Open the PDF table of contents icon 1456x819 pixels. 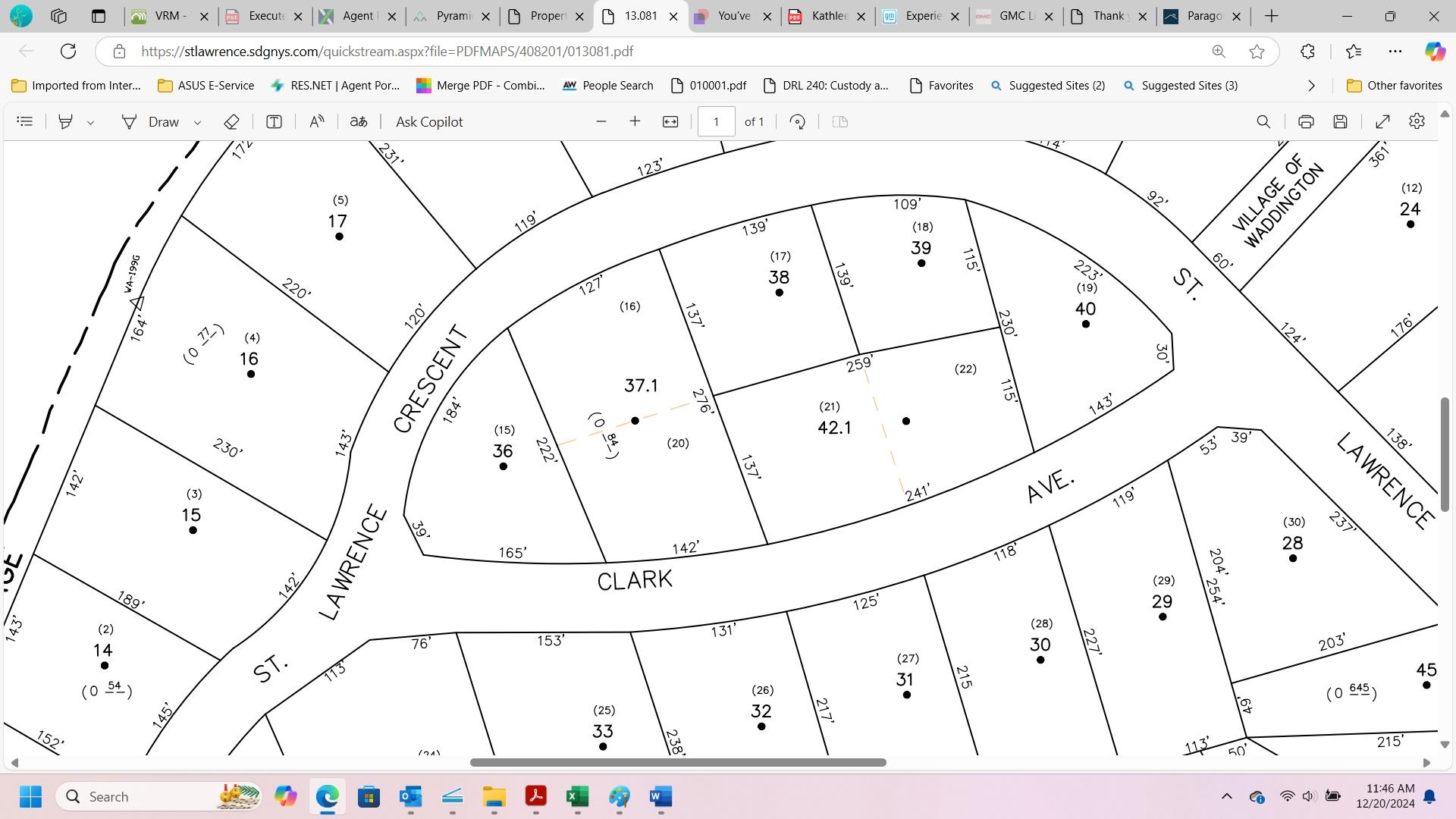[24, 121]
